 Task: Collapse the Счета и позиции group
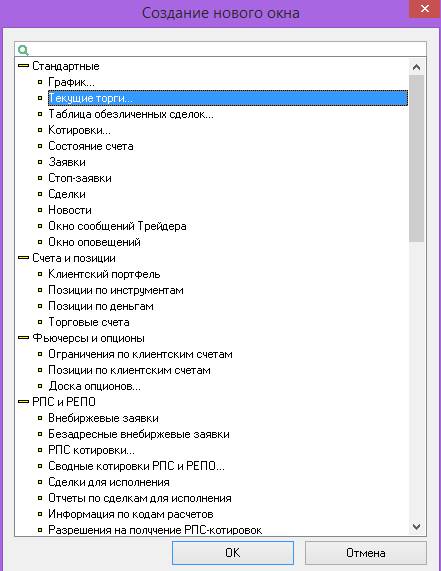click(23, 257)
